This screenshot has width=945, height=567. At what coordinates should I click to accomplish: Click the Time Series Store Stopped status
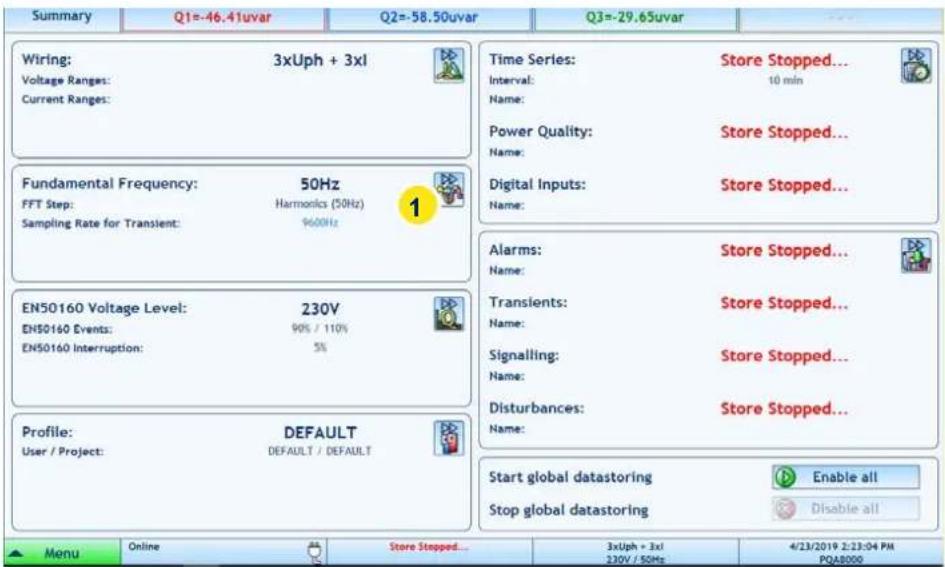(783, 60)
